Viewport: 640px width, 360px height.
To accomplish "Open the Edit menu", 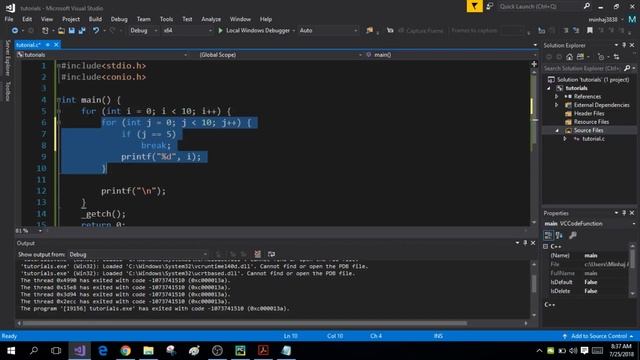I will pyautogui.click(x=27, y=19).
